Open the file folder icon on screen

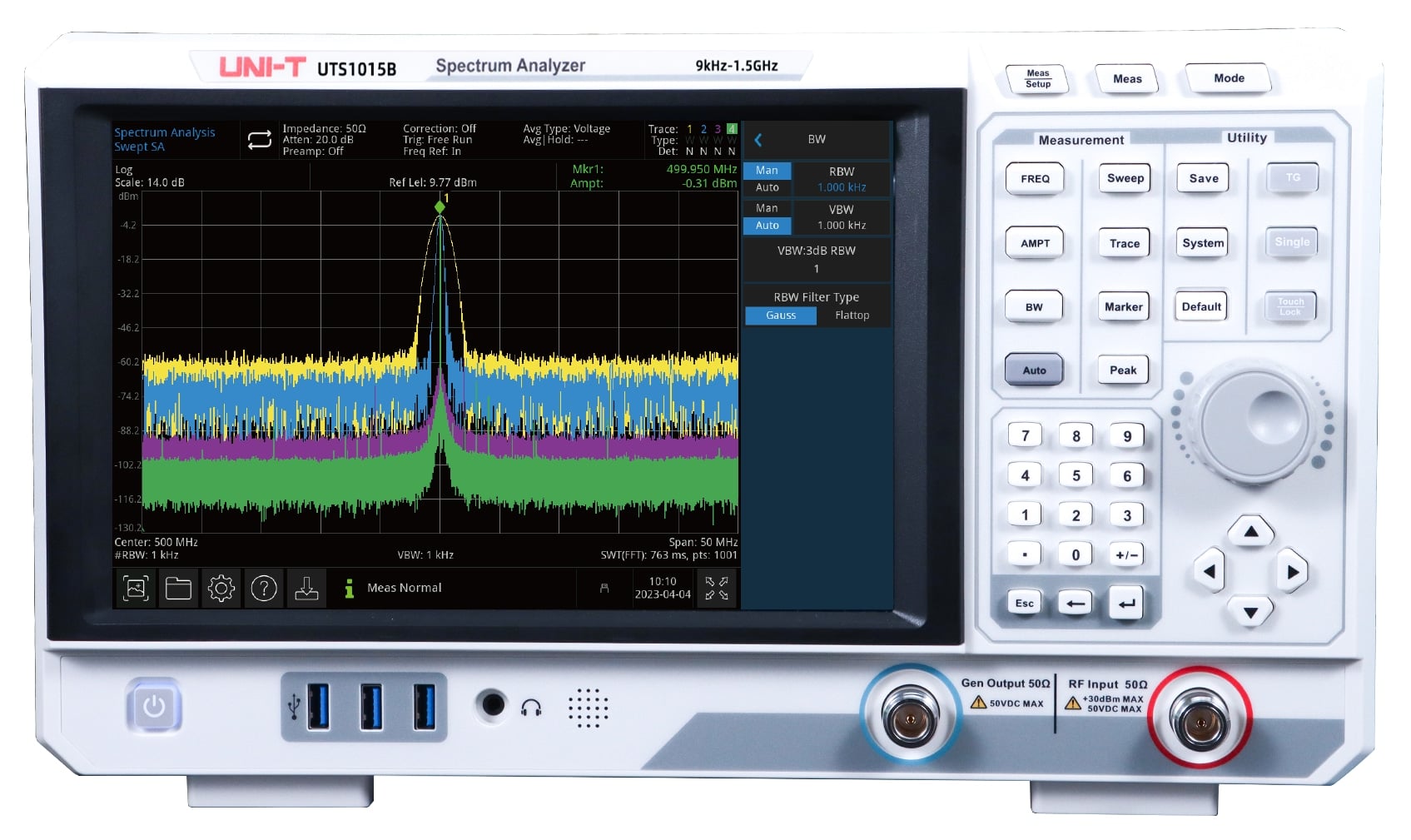pyautogui.click(x=178, y=589)
